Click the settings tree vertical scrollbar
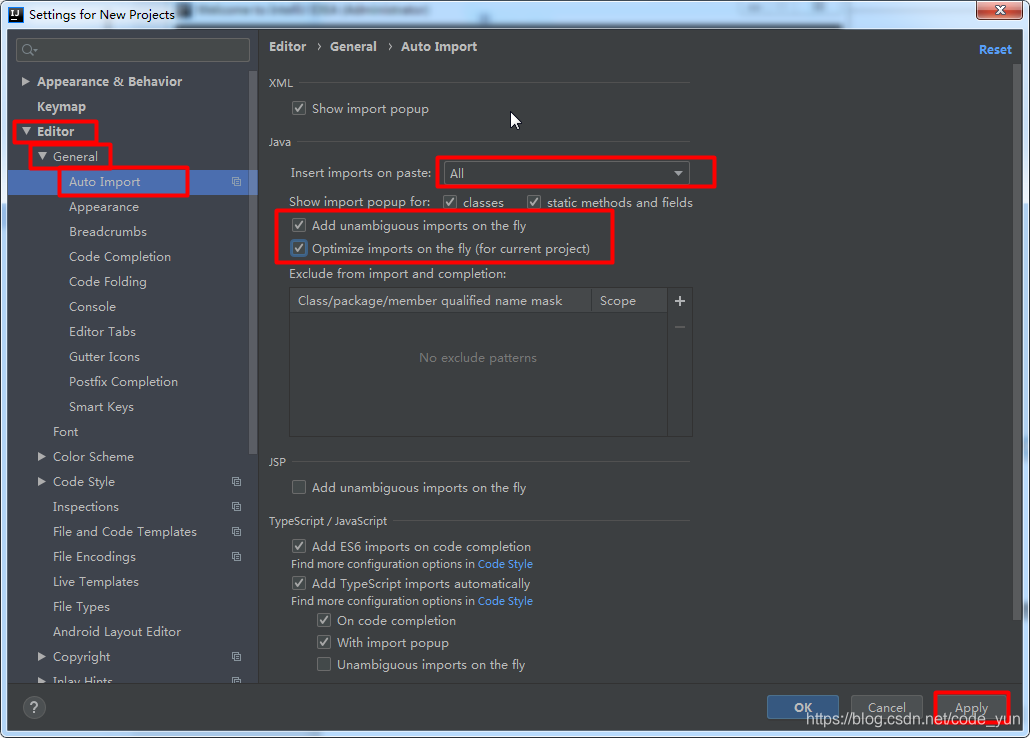Viewport: 1030px width, 738px height. tap(253, 263)
